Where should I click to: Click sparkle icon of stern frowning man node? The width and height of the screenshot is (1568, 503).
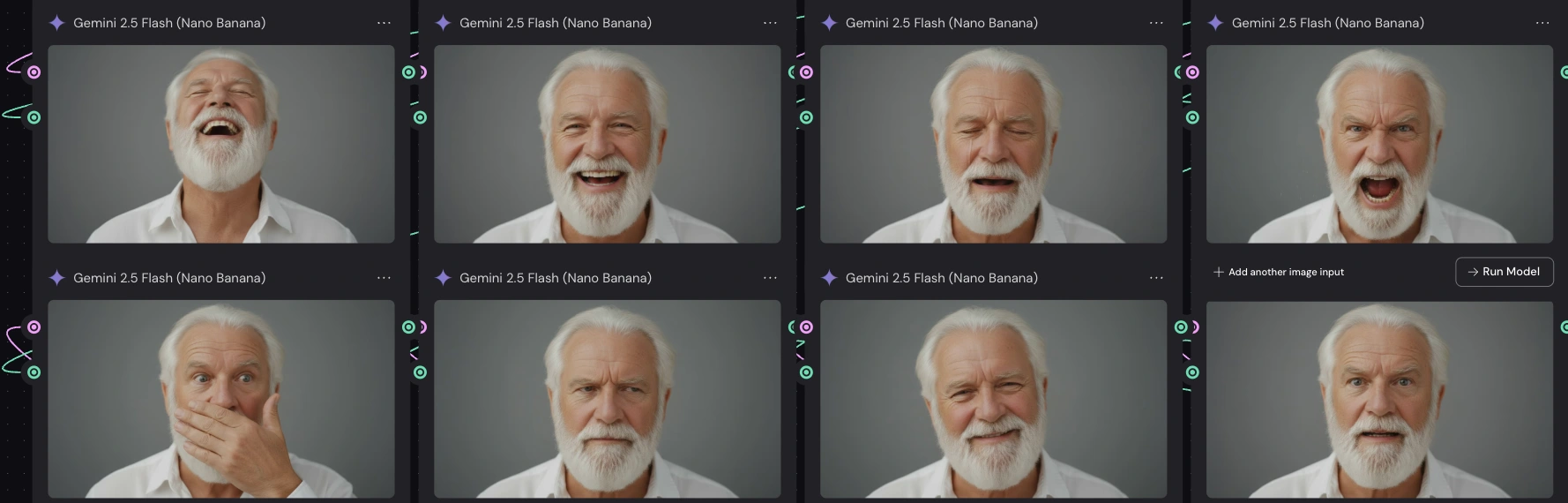(444, 278)
